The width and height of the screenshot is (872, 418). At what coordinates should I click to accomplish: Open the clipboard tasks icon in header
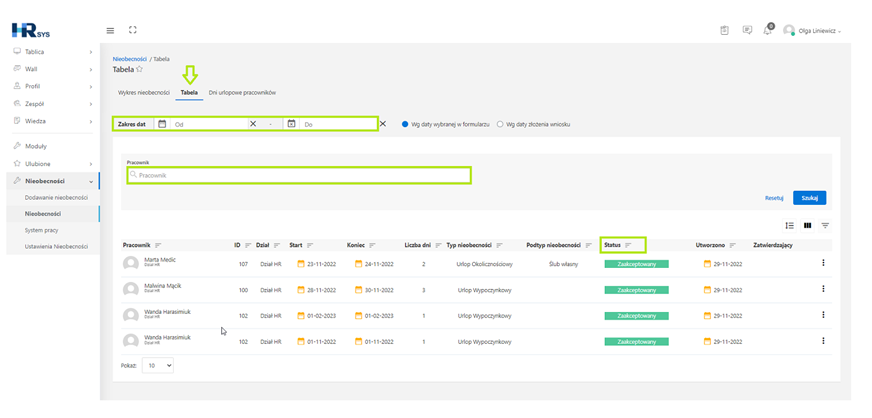pos(724,31)
